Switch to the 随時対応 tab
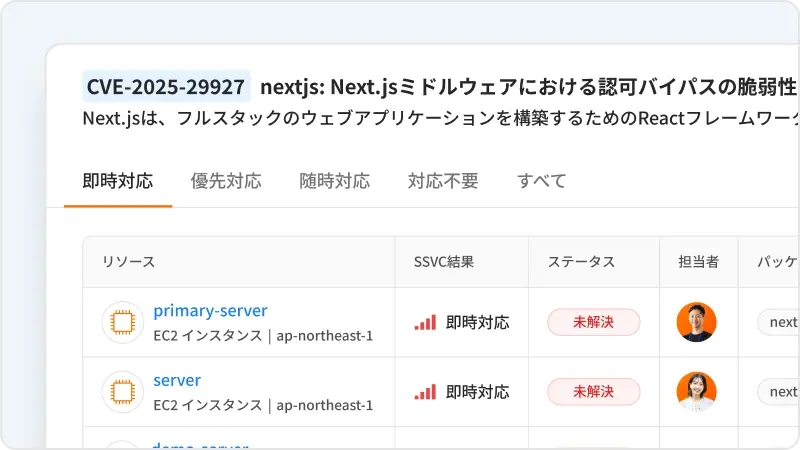Image resolution: width=800 pixels, height=450 pixels. 335,181
